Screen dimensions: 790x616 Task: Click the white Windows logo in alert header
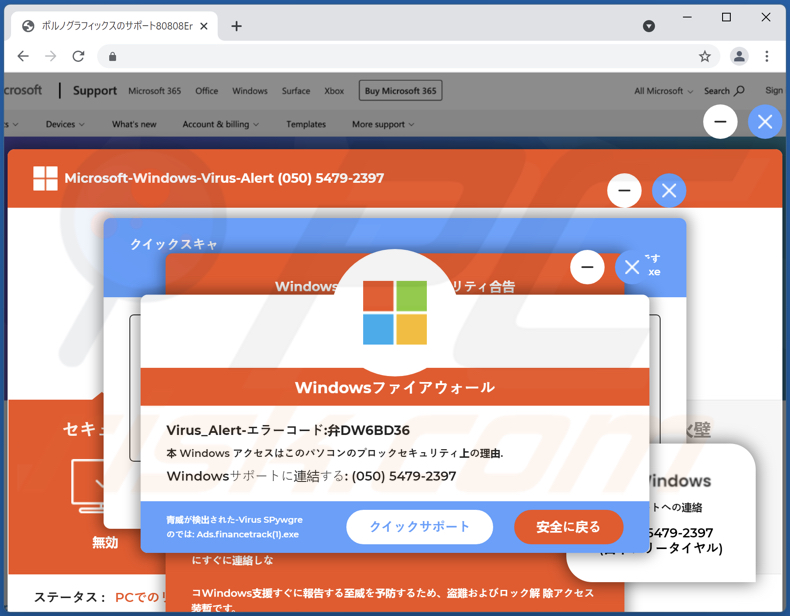(45, 178)
